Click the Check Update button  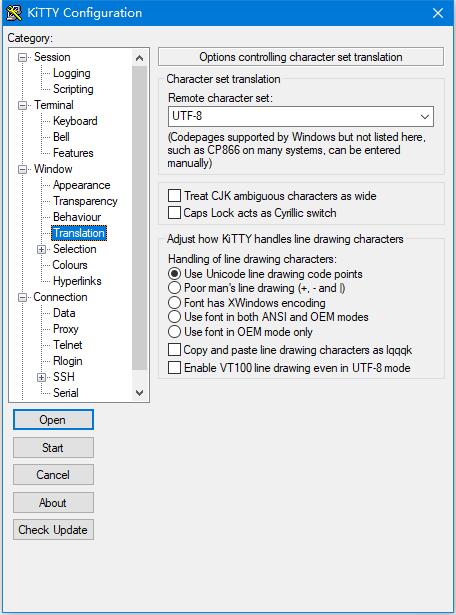click(53, 530)
